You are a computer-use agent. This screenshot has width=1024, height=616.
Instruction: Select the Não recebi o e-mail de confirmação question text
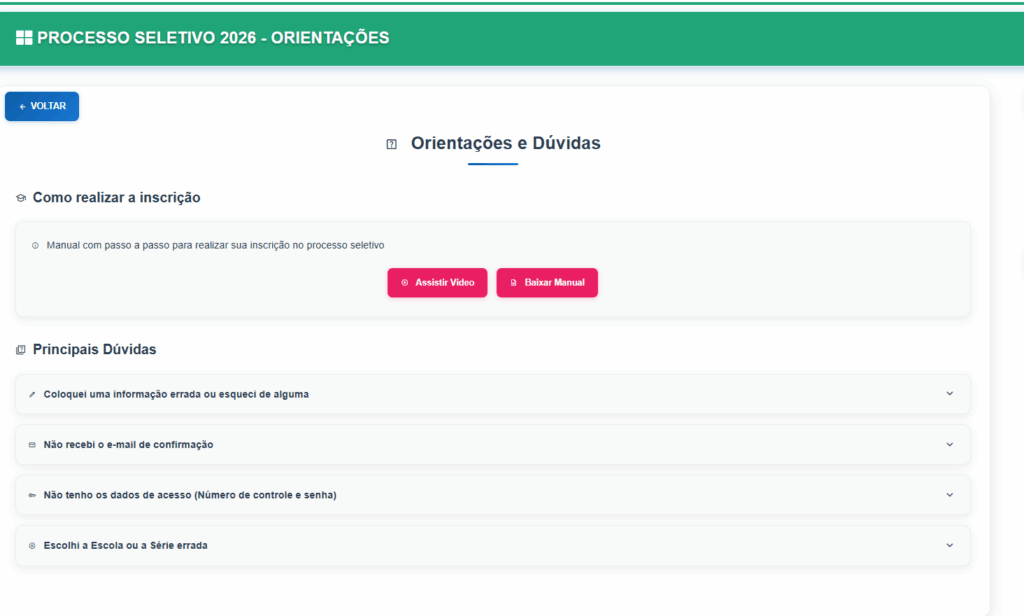tap(128, 445)
